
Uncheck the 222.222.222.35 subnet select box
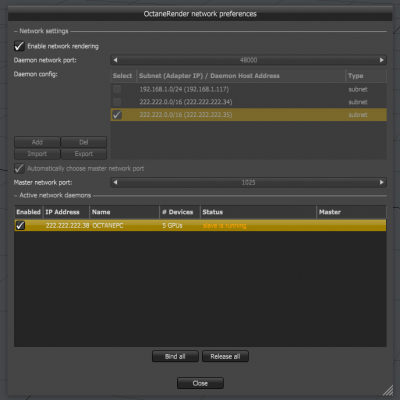coord(117,115)
